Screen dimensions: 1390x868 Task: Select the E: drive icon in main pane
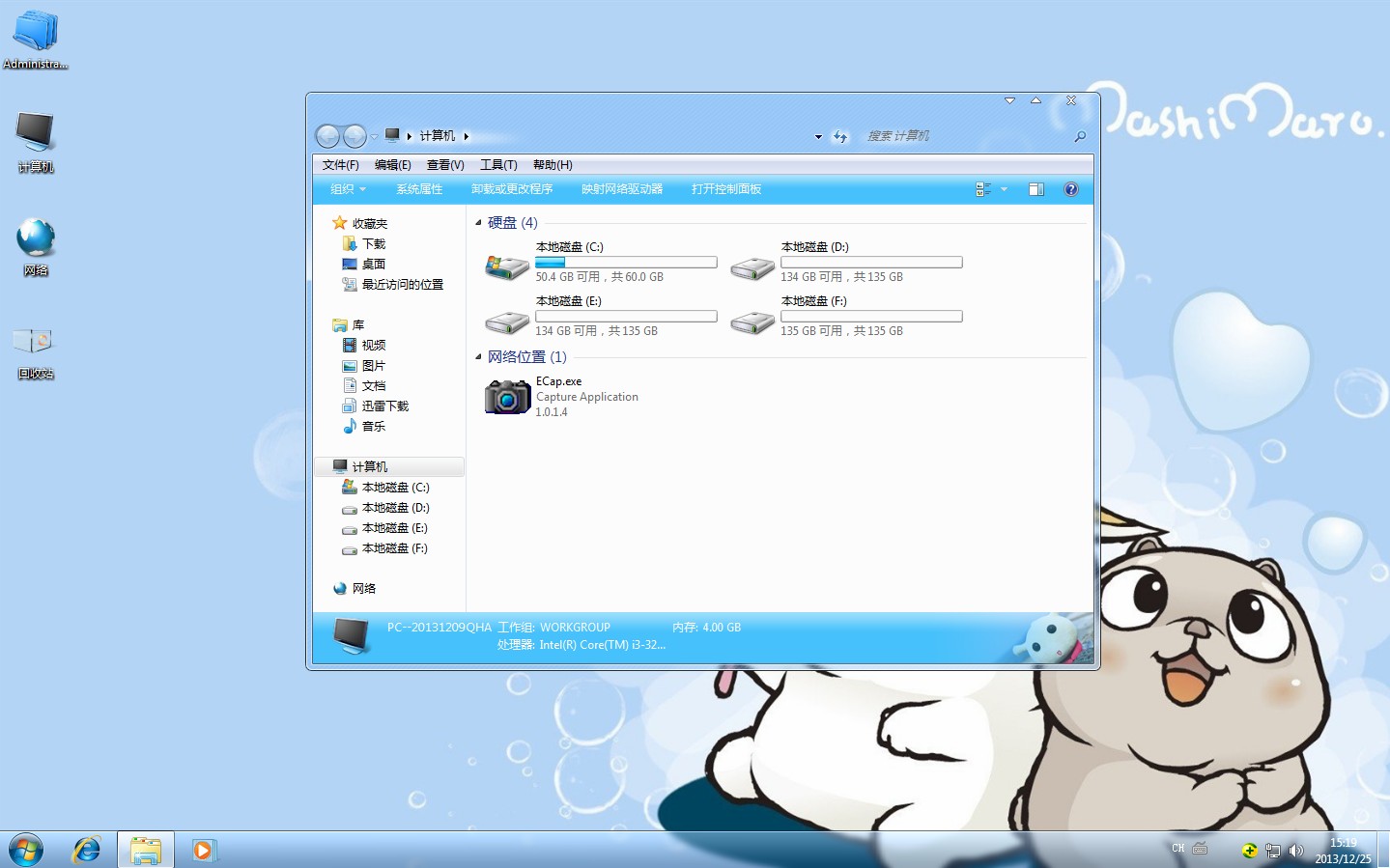tap(506, 322)
